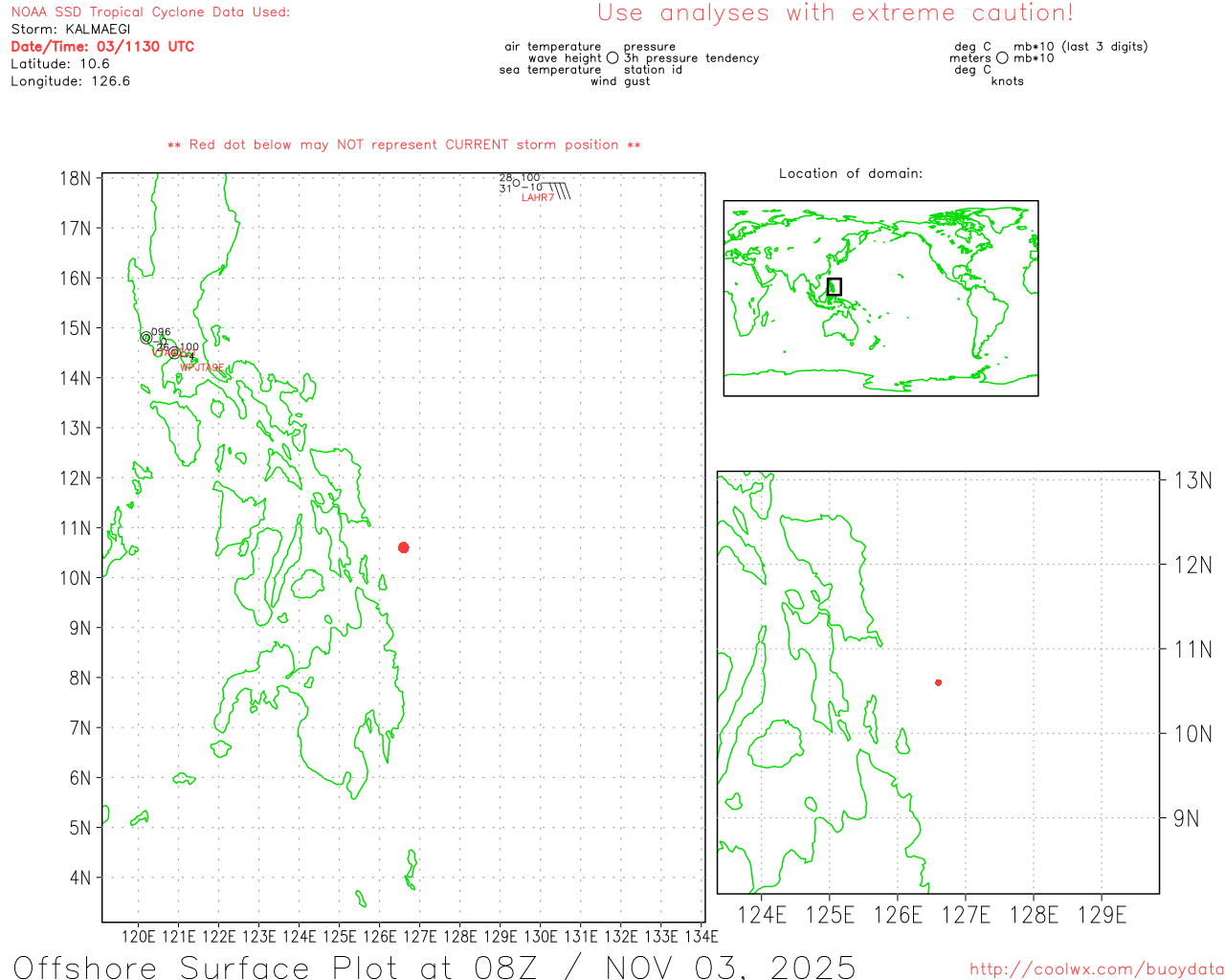The height and width of the screenshot is (980, 1225).
Task: Click the station circle labeled 096
Action: 146,338
